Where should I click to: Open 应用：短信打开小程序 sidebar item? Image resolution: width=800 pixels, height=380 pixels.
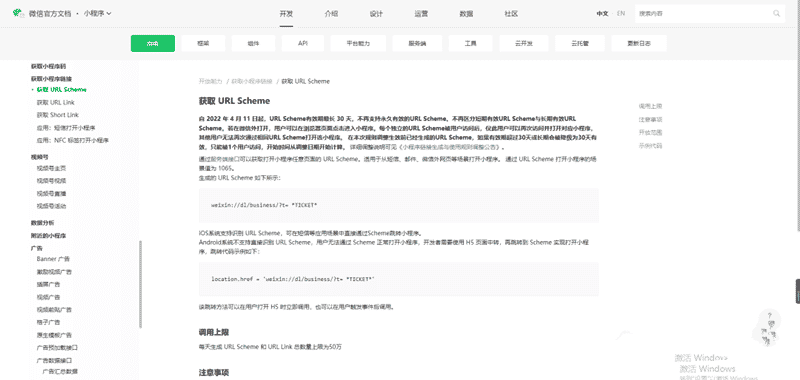(66, 128)
